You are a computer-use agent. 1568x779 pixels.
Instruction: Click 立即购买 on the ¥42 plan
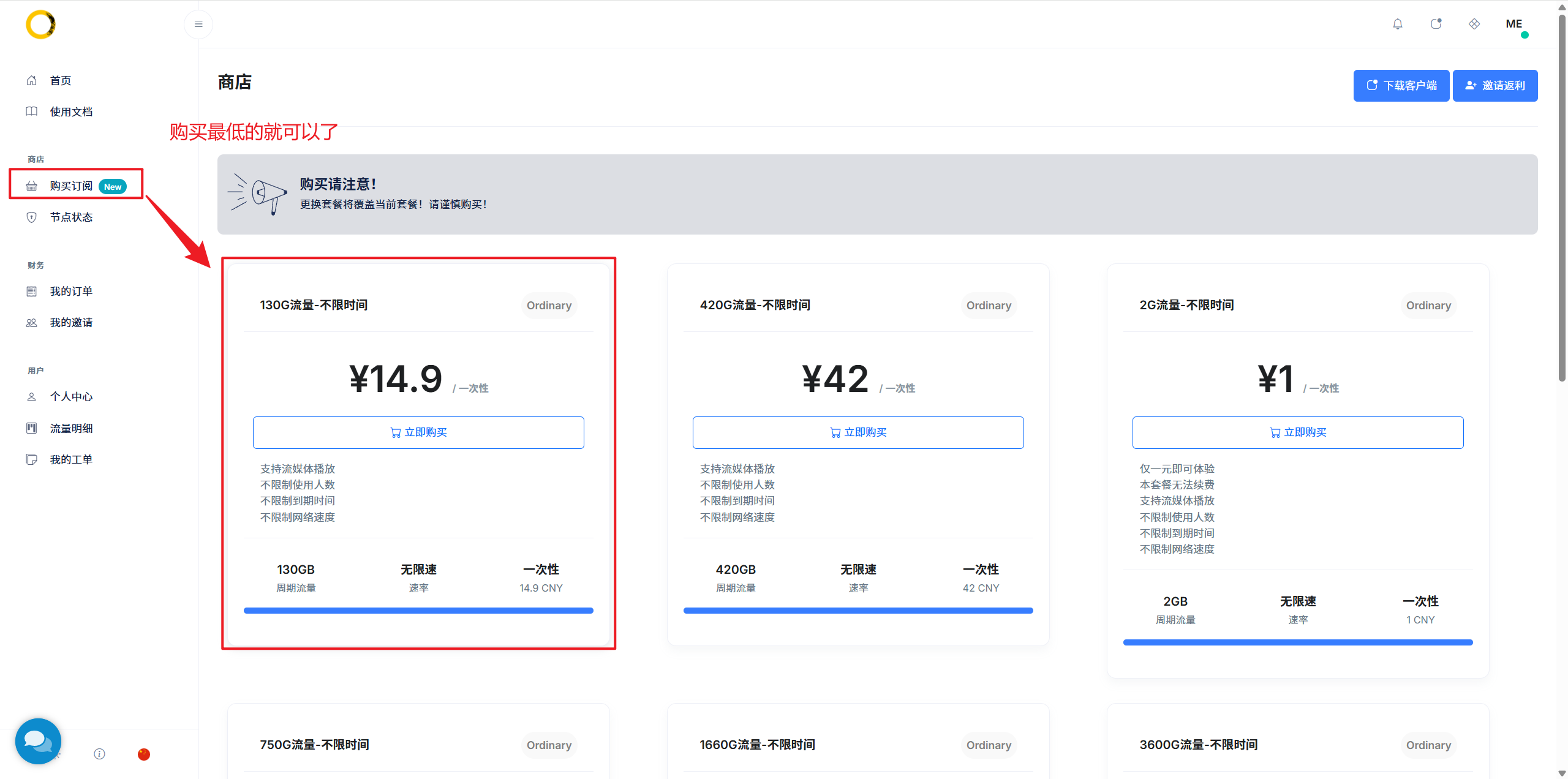[x=858, y=432]
